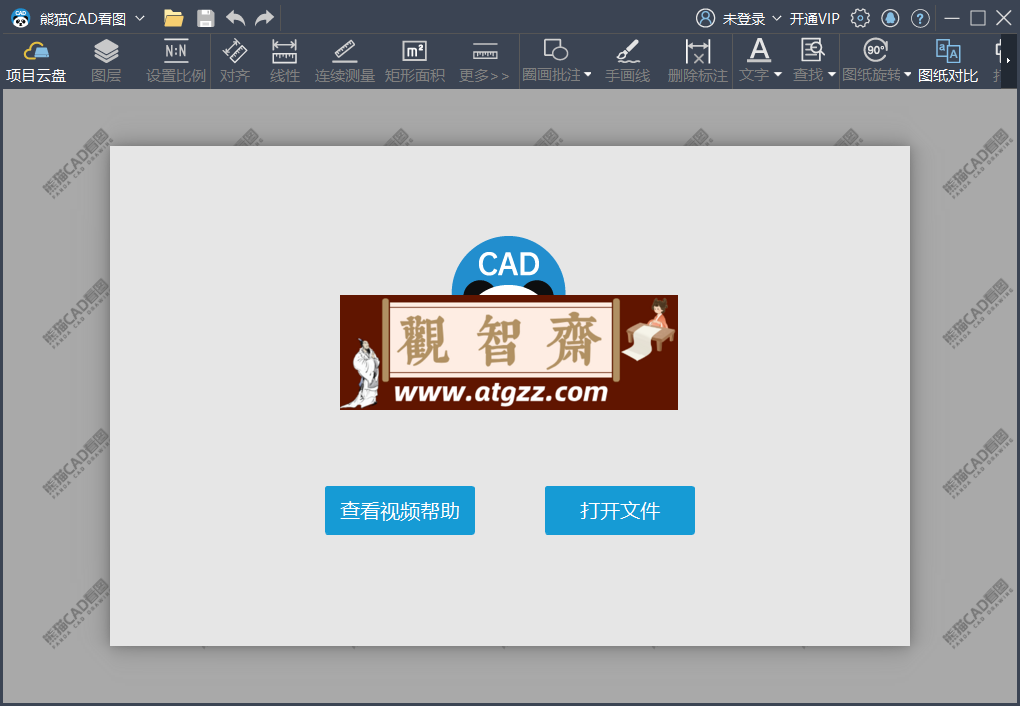Expand the 查找 dropdown arrow

(832, 75)
